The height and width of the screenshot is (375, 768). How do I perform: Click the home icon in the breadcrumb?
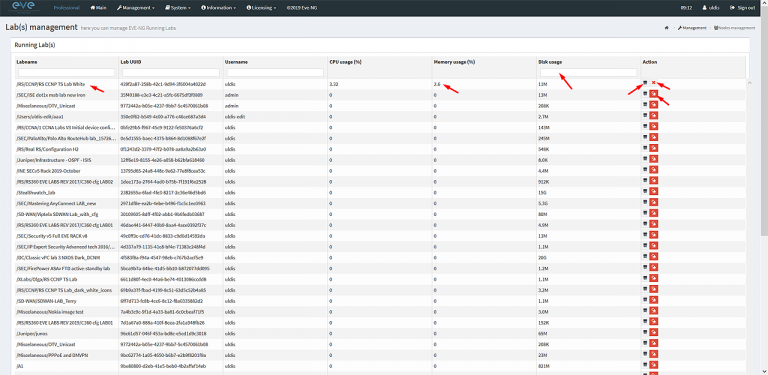click(x=667, y=28)
